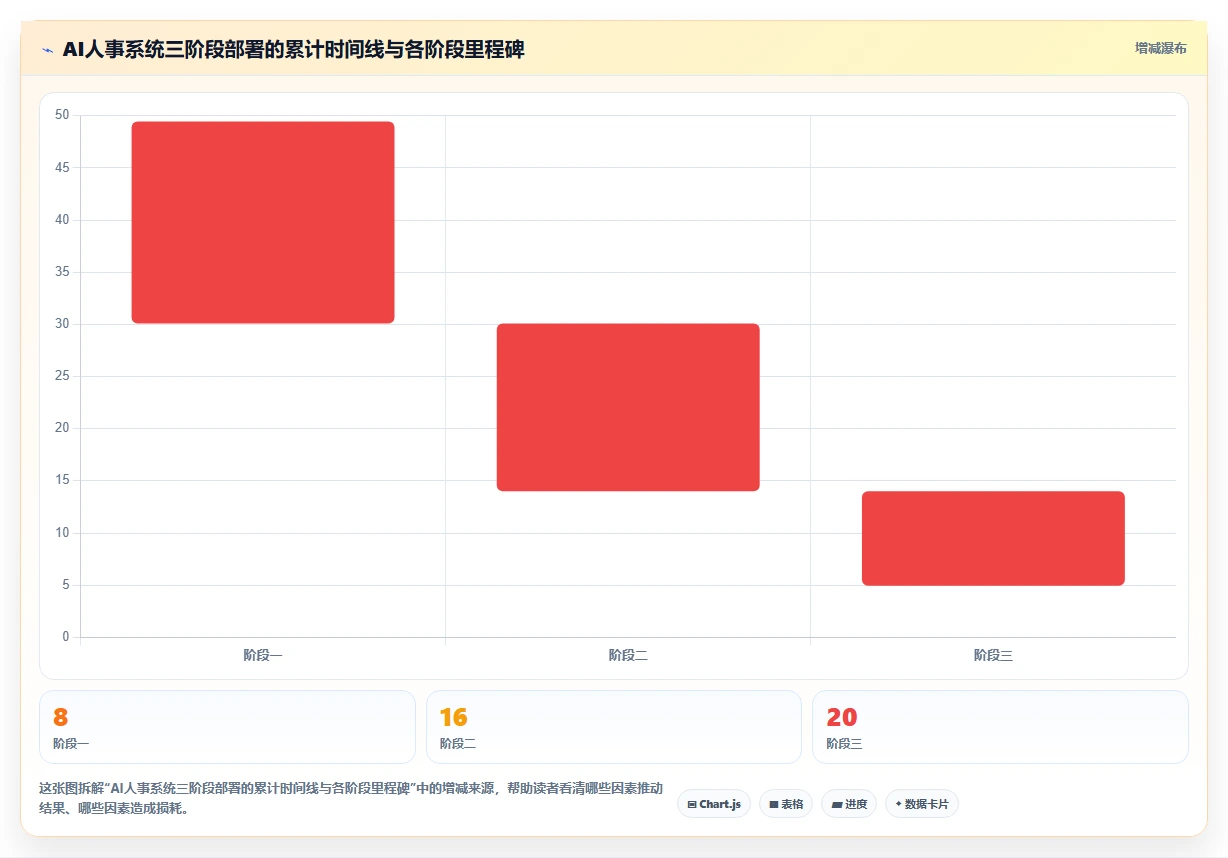The image size is (1228, 858).
Task: Click the 增减瀑布 label in the header
Action: (x=1160, y=48)
